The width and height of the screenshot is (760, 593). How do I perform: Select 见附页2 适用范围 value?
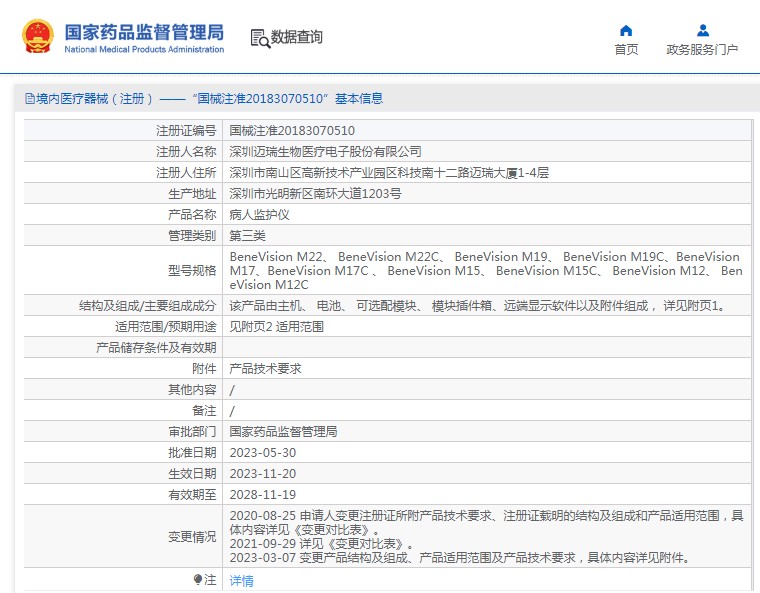[x=276, y=326]
